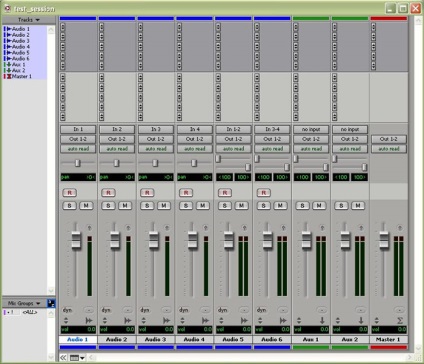
Task: Select Aux 2 in the Tracks list
Action: pos(19,70)
